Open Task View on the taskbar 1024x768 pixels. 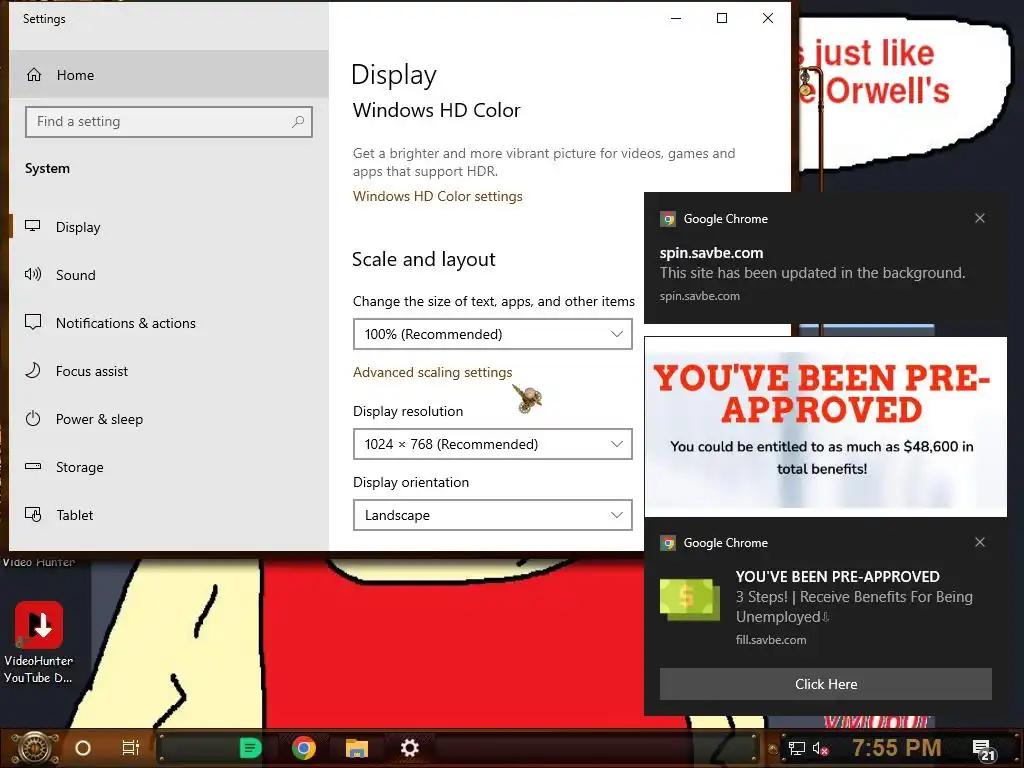pyautogui.click(x=131, y=748)
